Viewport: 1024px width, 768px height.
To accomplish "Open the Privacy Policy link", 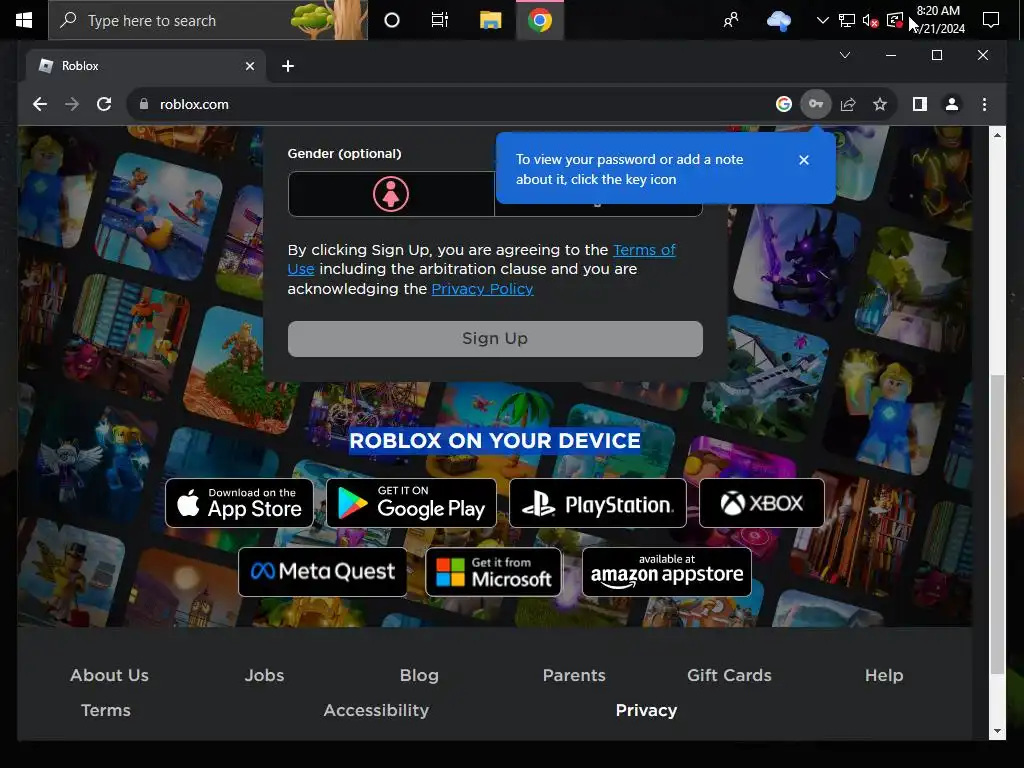I will pos(482,289).
